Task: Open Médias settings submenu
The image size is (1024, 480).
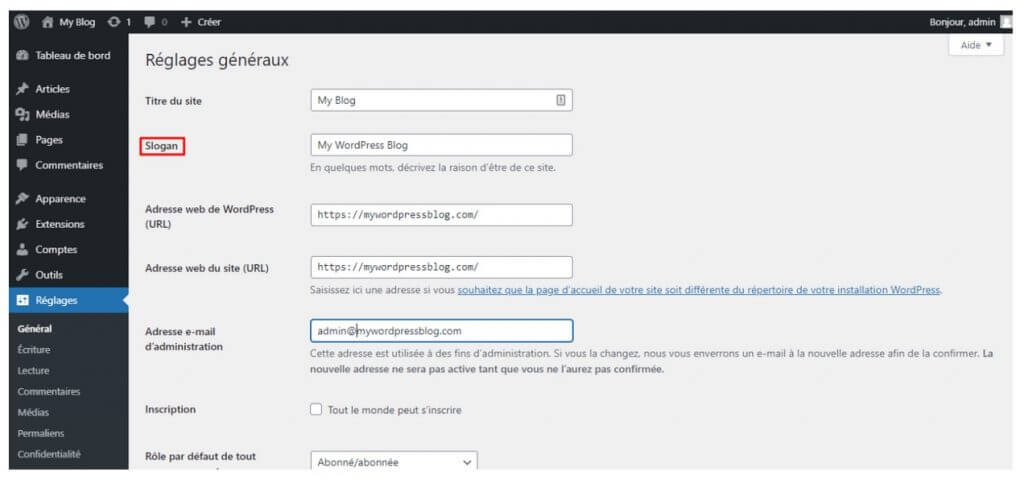Action: click(33, 412)
